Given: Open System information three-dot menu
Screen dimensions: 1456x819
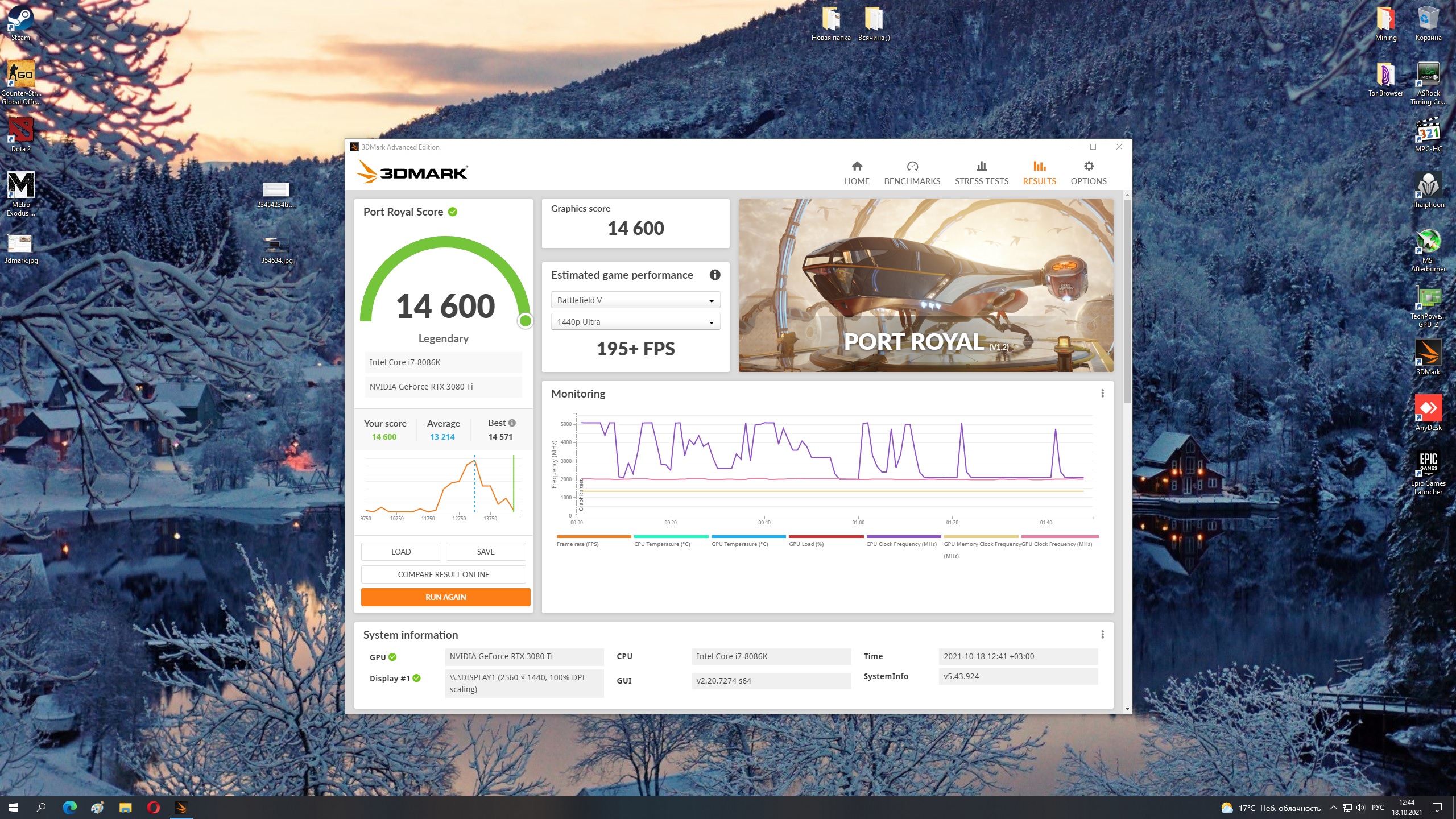Looking at the screenshot, I should 1102,634.
